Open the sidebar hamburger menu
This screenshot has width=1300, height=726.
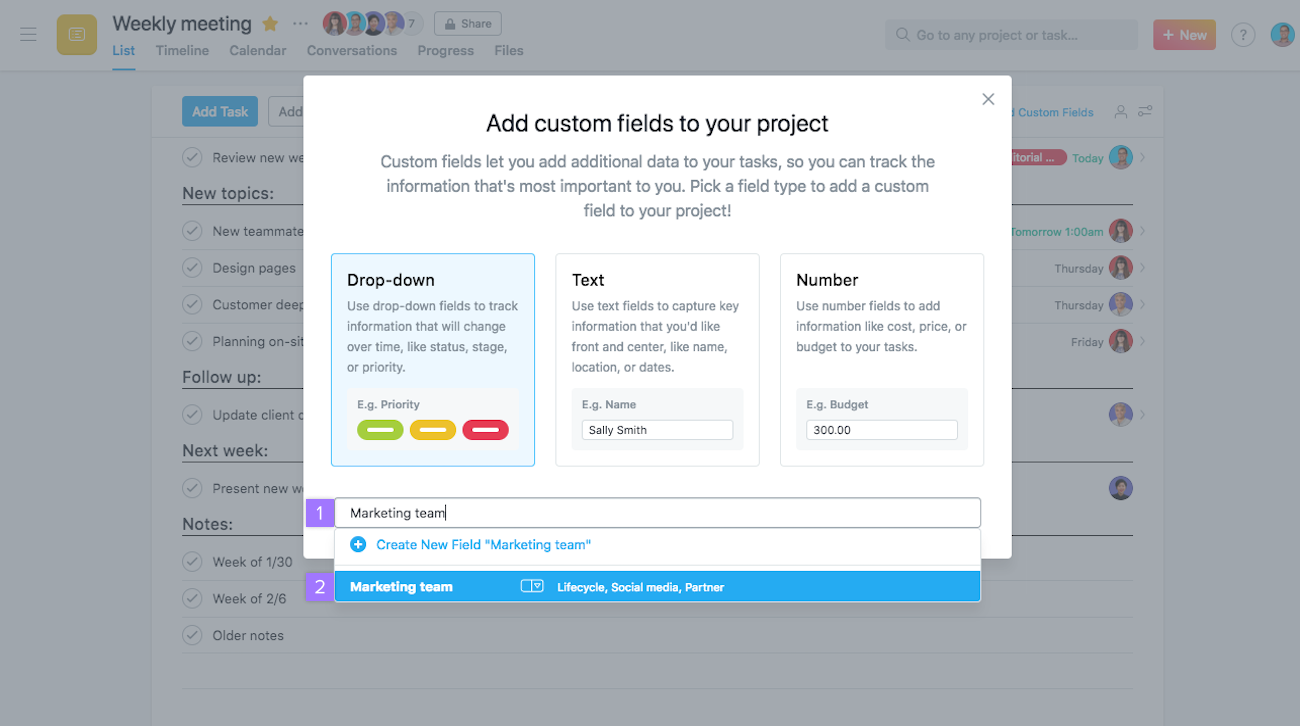[x=28, y=34]
